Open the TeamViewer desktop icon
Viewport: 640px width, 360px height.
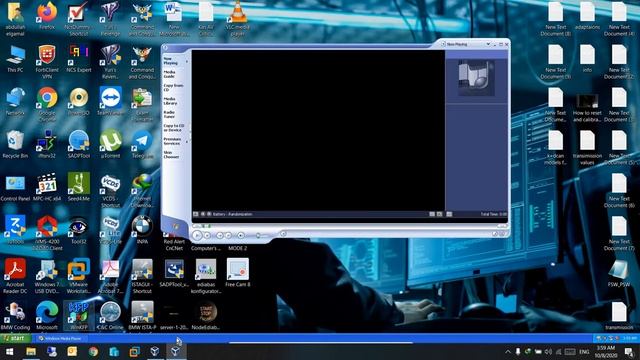pos(110,101)
